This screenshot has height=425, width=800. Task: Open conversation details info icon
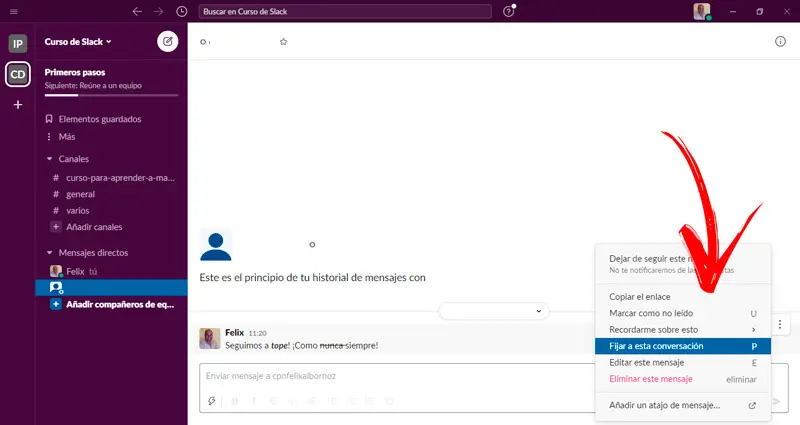(x=780, y=41)
